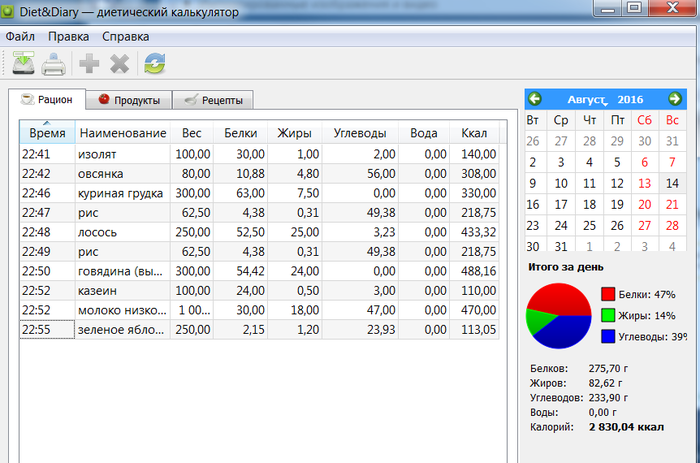Open the Справка menu
Screen dimensions: 700x463
(x=126, y=37)
